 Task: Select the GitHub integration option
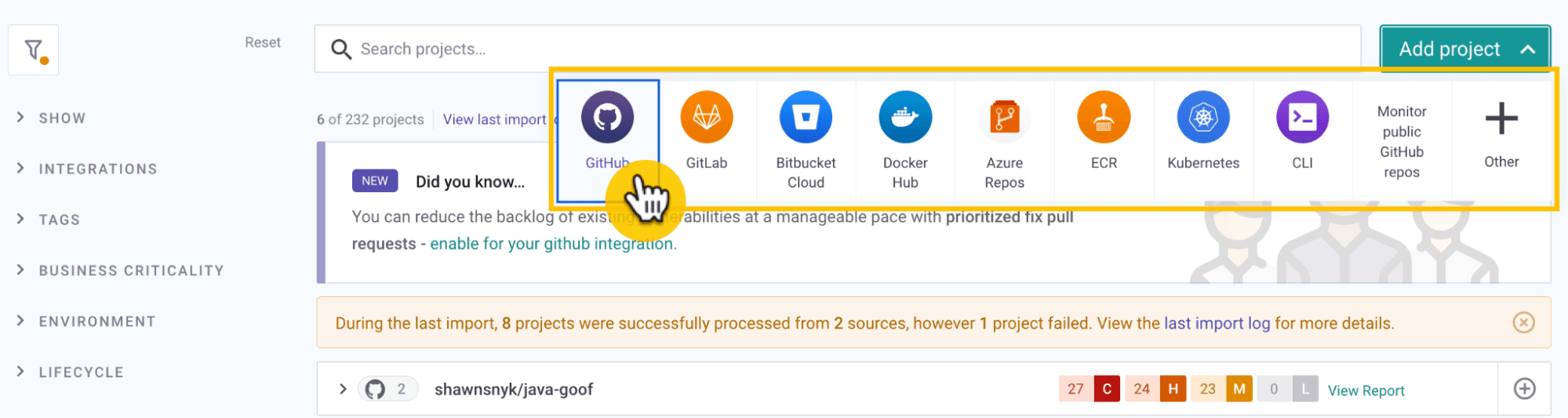pyautogui.click(x=608, y=140)
